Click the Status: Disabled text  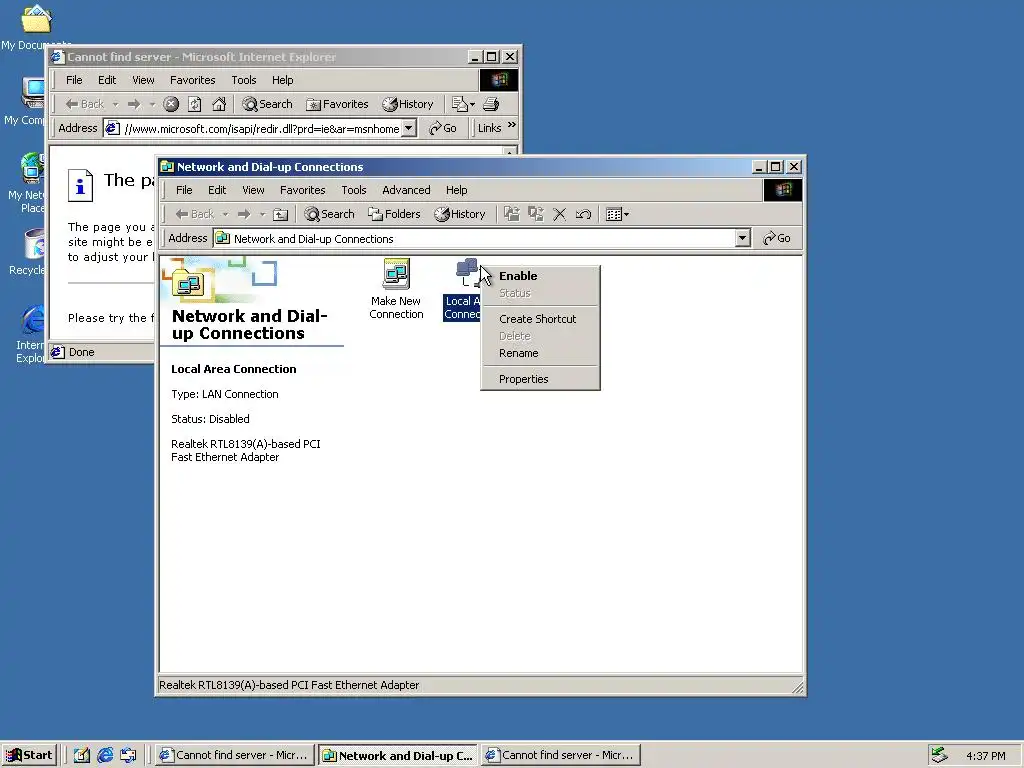click(210, 419)
